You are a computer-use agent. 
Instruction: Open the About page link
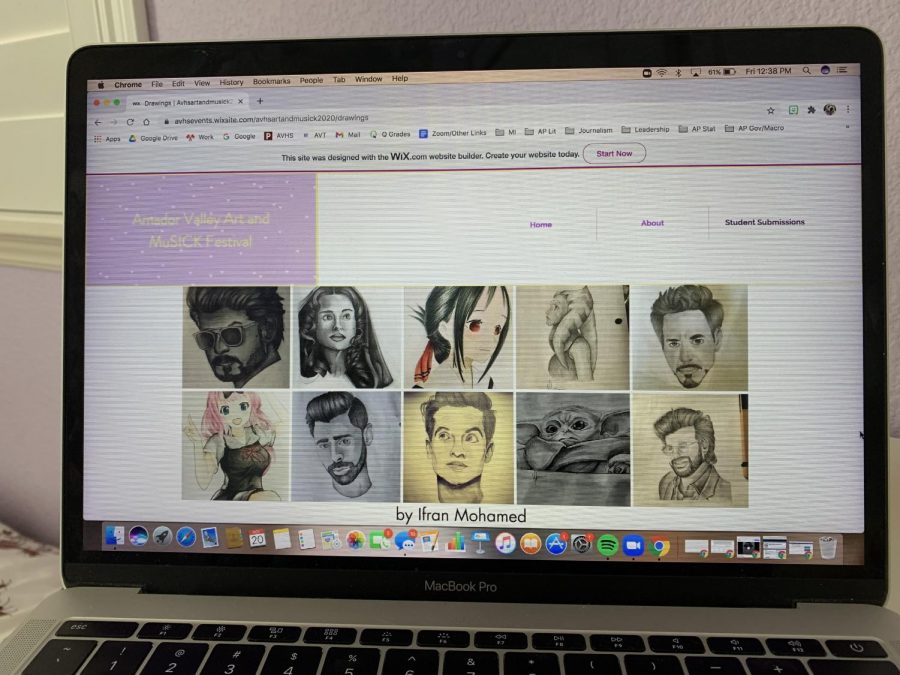(652, 223)
